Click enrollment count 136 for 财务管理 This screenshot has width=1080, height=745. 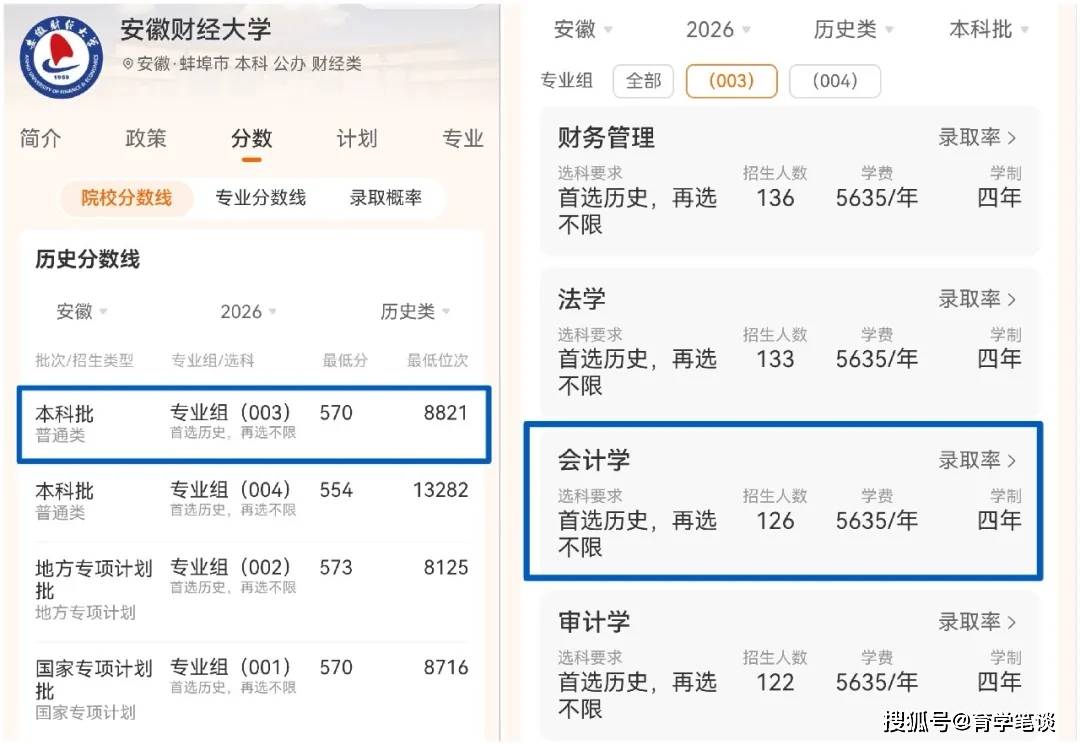tap(776, 198)
